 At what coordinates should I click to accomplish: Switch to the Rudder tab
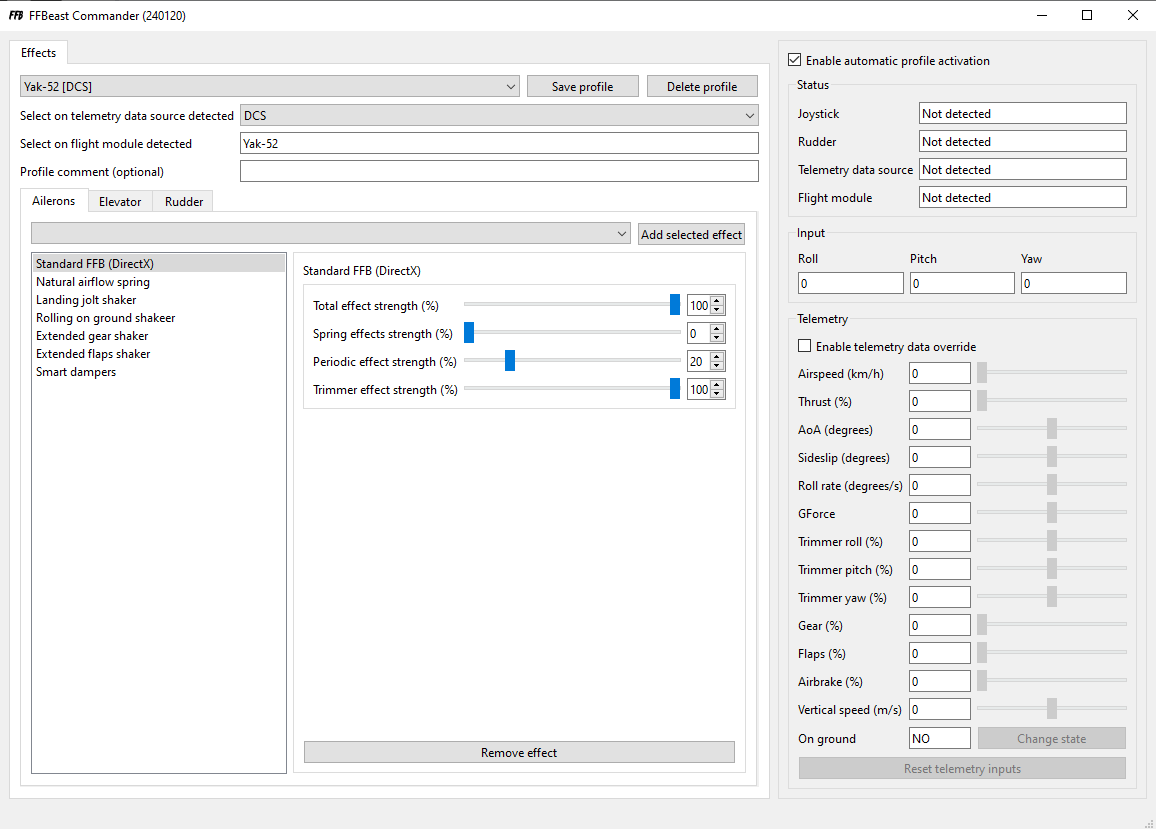click(x=184, y=201)
